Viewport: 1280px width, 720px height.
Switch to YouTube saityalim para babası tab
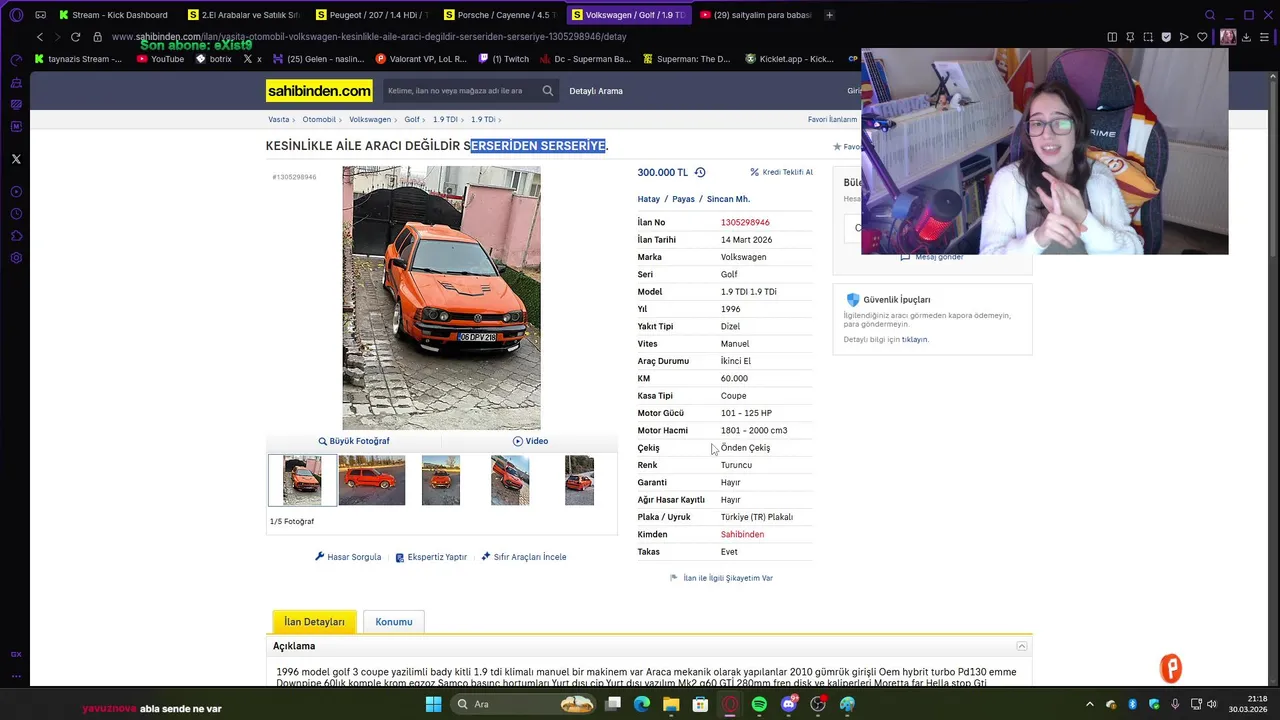click(x=756, y=15)
